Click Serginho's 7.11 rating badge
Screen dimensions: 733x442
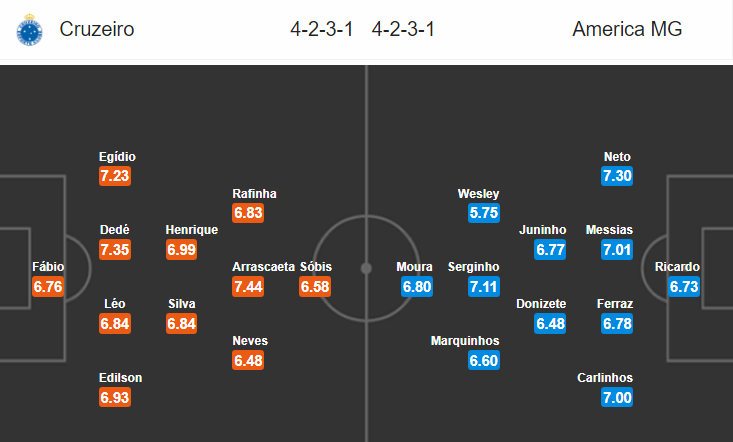(x=484, y=286)
